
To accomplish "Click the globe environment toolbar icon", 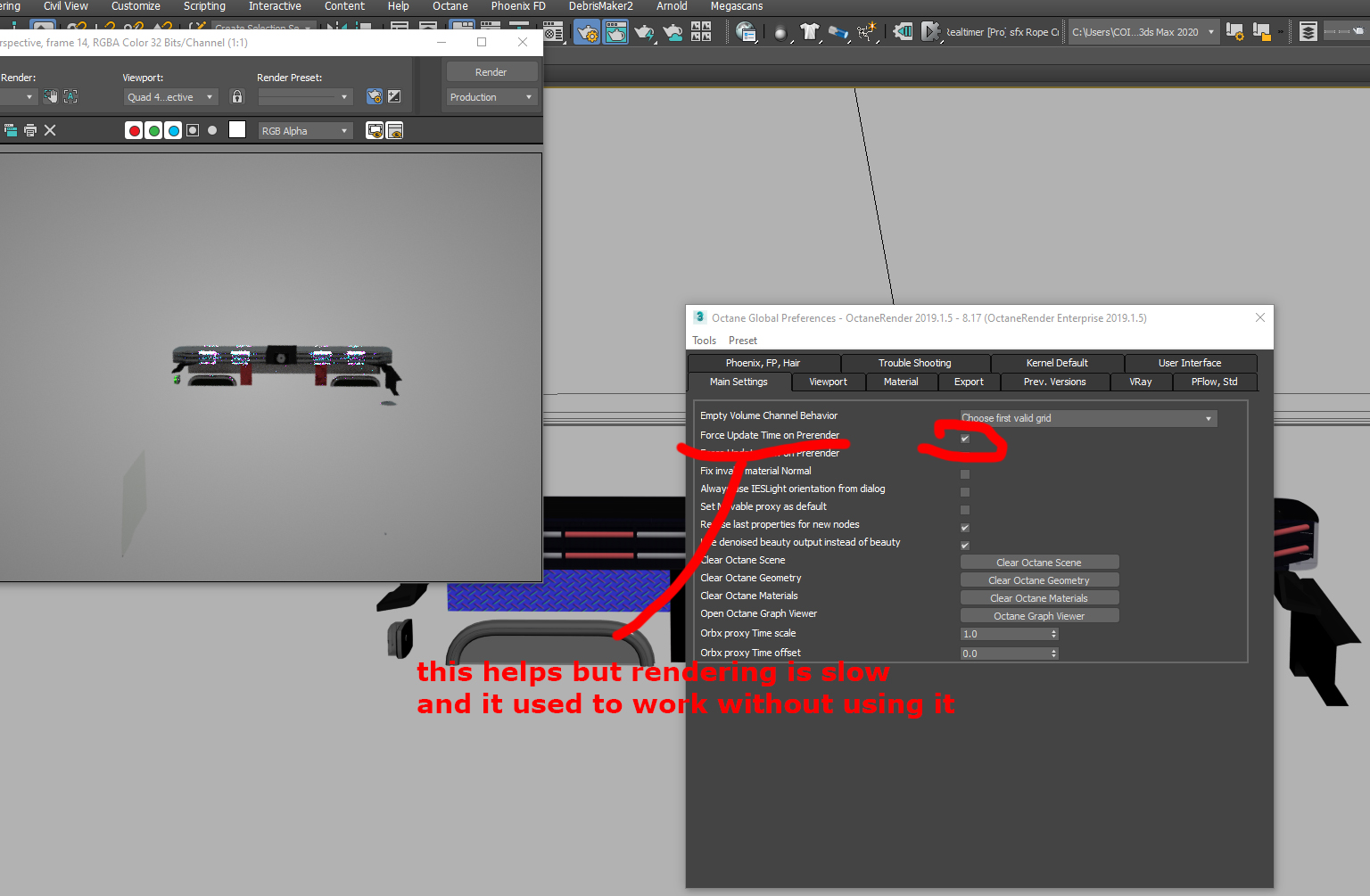I will (746, 33).
